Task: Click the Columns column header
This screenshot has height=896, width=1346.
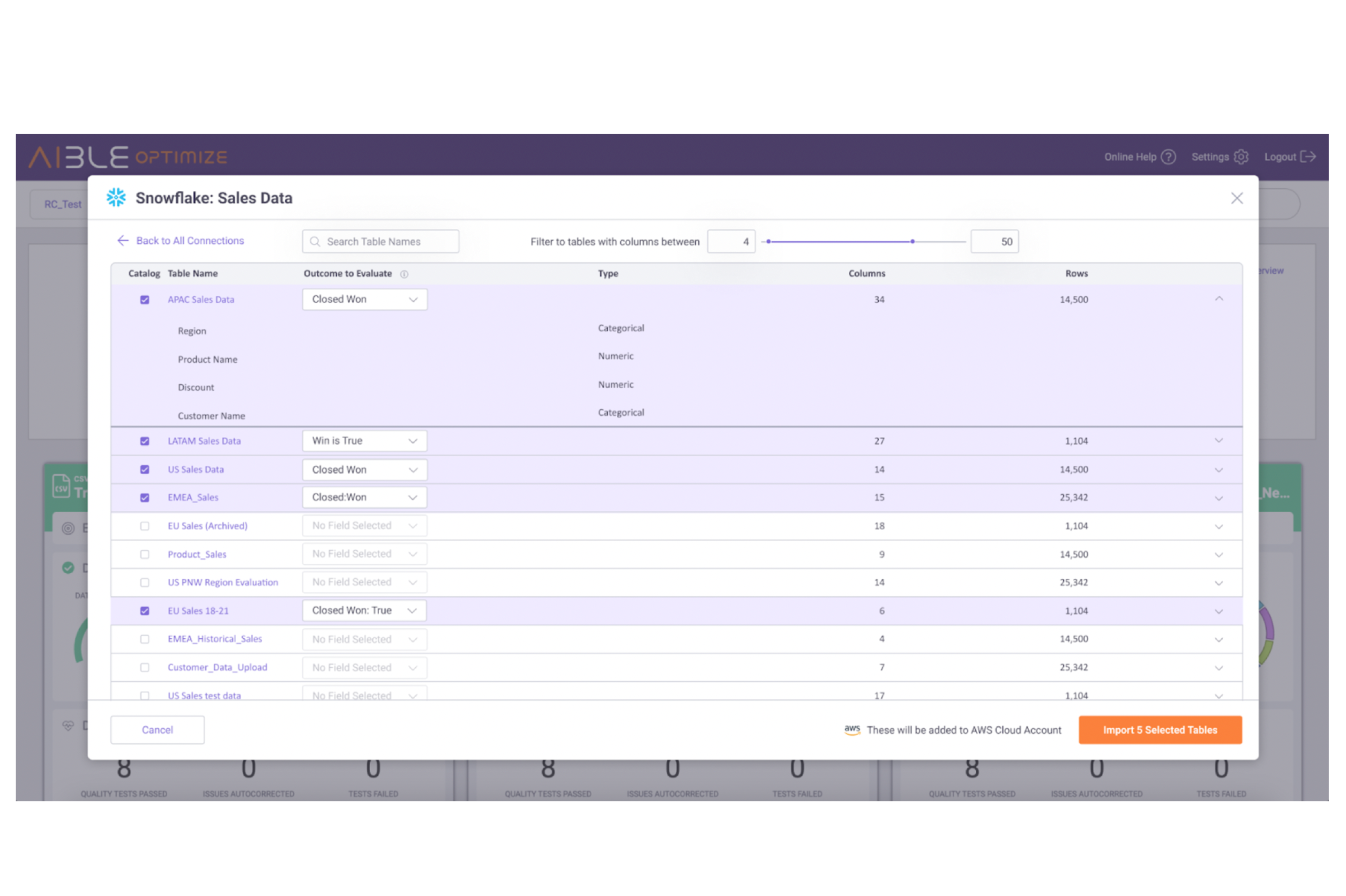Action: coord(867,274)
